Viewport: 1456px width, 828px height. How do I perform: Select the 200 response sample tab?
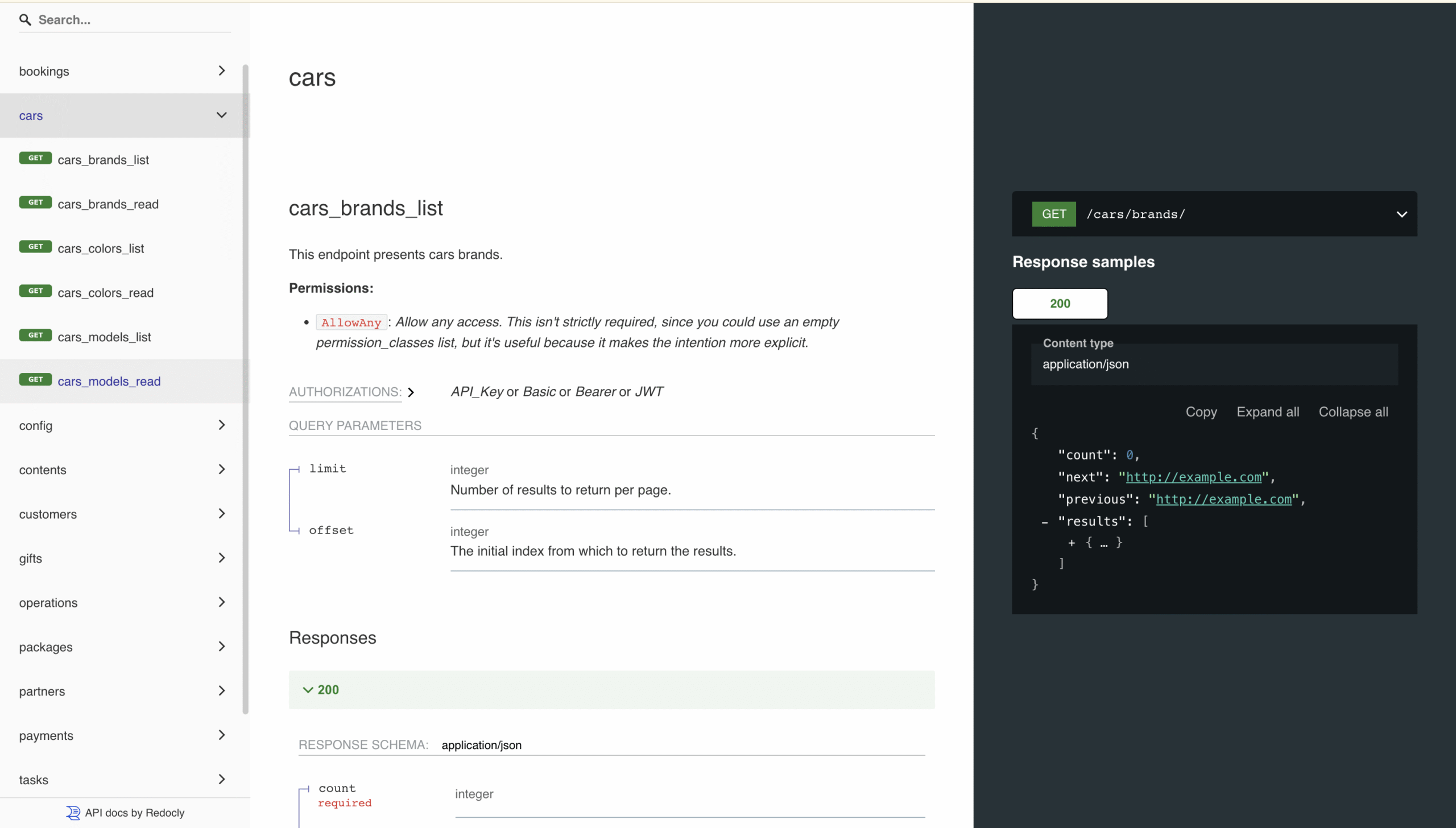[1060, 304]
